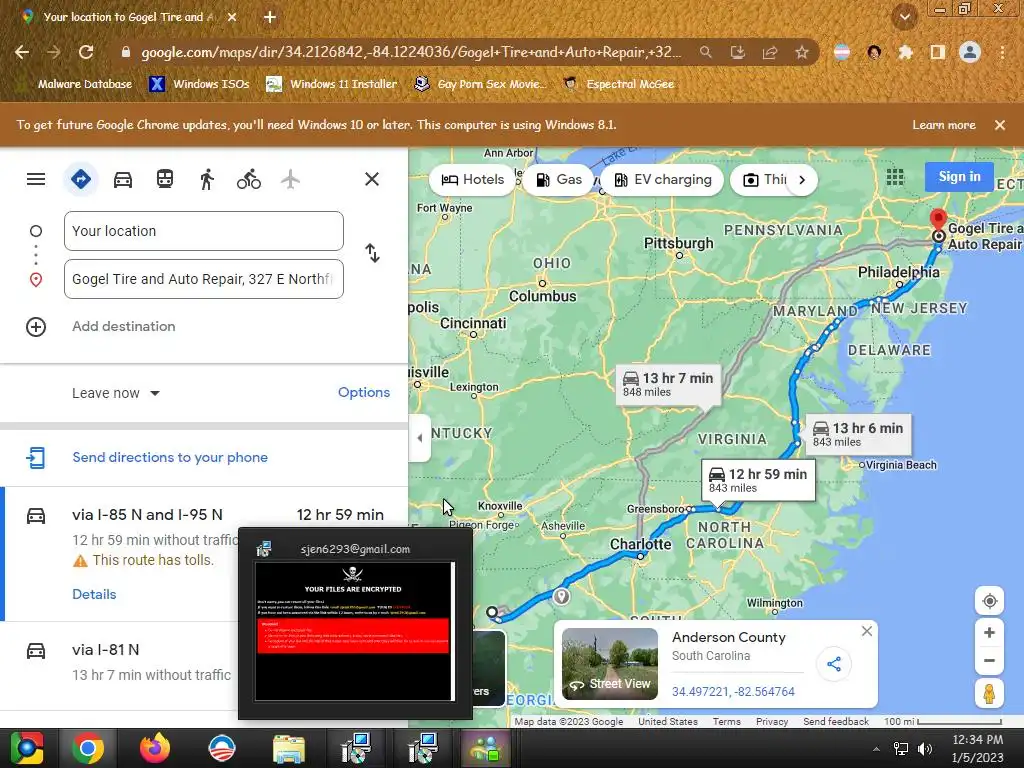Select walking travel mode
1024x768 pixels.
207,179
